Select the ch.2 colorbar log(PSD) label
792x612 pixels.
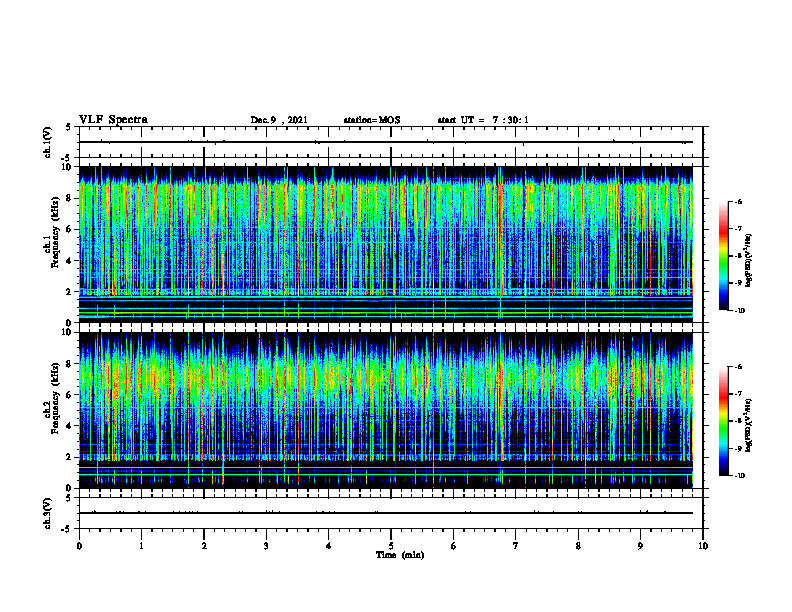tap(748, 425)
